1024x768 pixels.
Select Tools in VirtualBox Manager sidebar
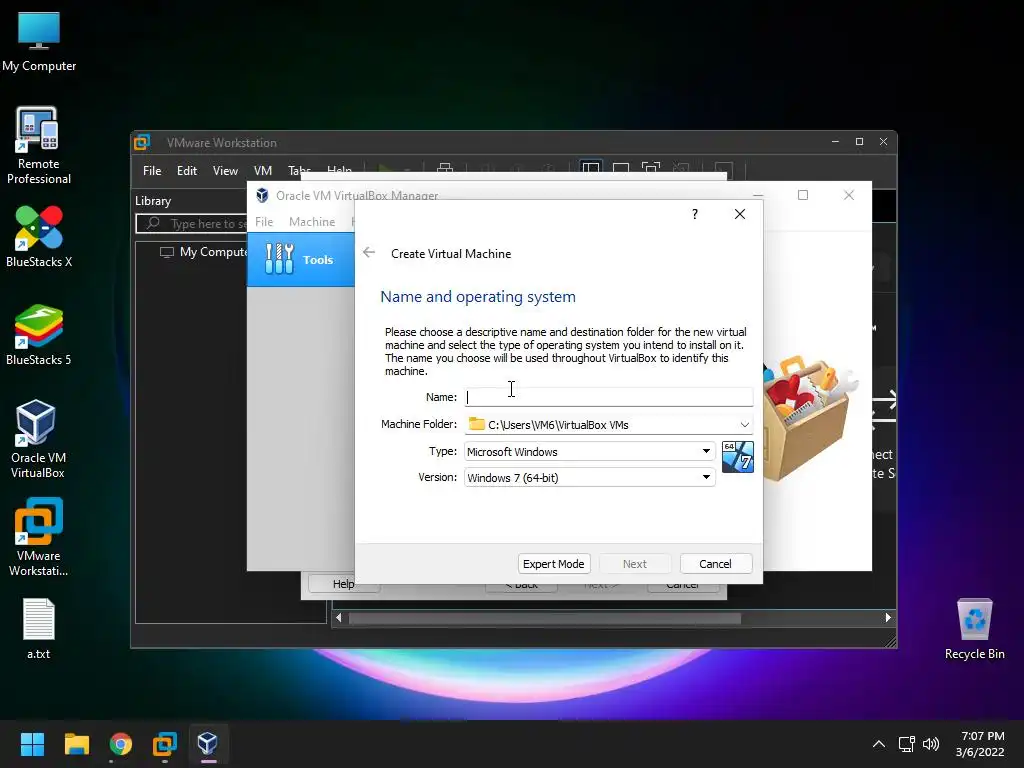(300, 259)
